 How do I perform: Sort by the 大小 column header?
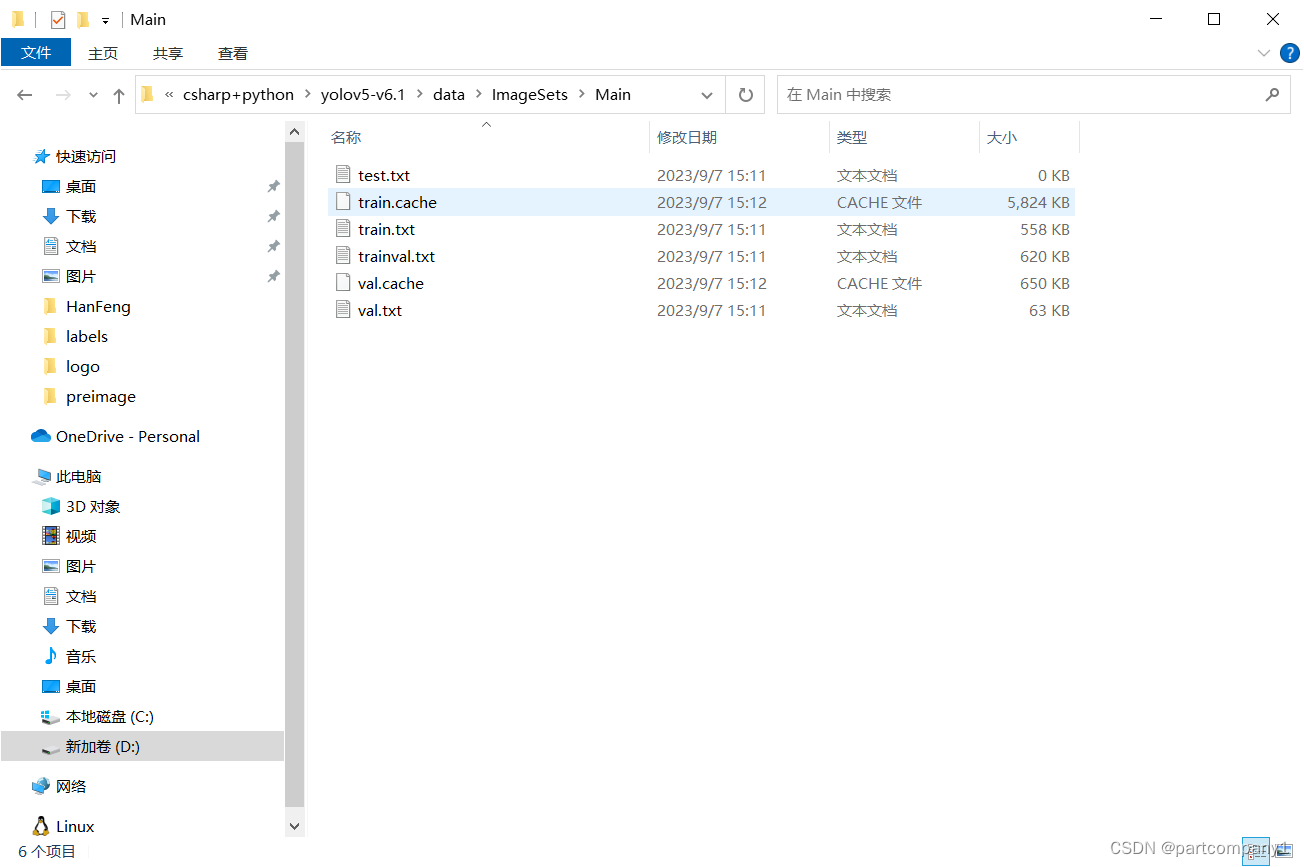click(1002, 138)
